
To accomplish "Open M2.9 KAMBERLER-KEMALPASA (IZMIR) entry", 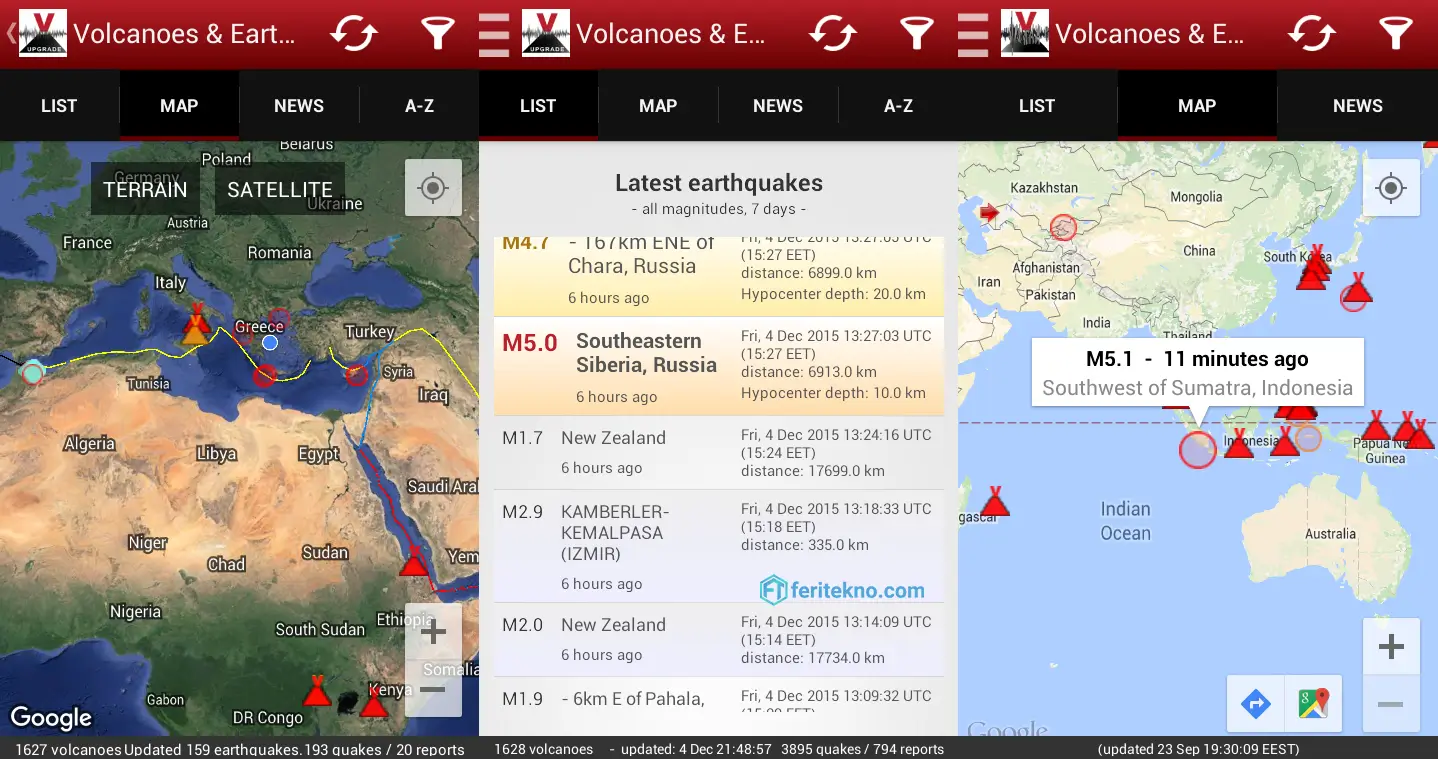I will coord(719,546).
